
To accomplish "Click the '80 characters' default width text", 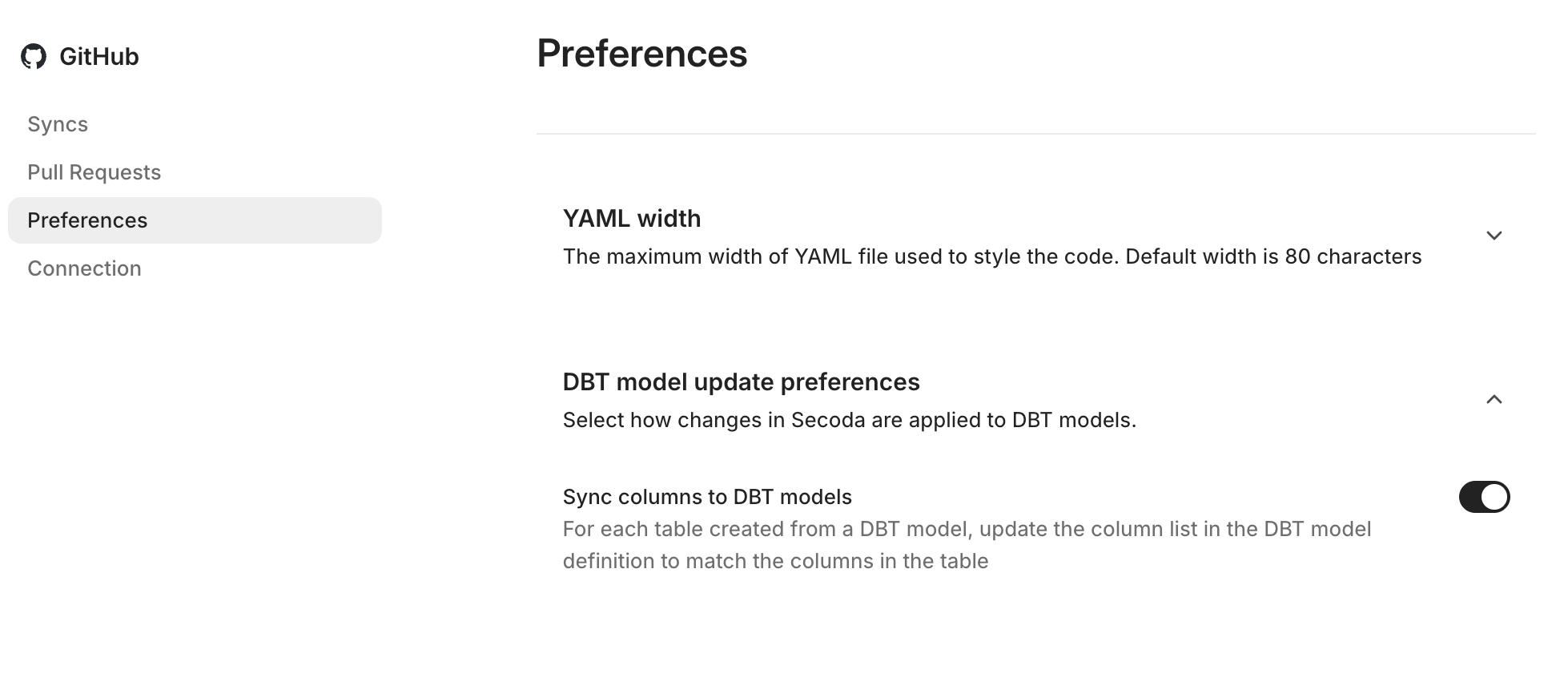I will point(1353,256).
